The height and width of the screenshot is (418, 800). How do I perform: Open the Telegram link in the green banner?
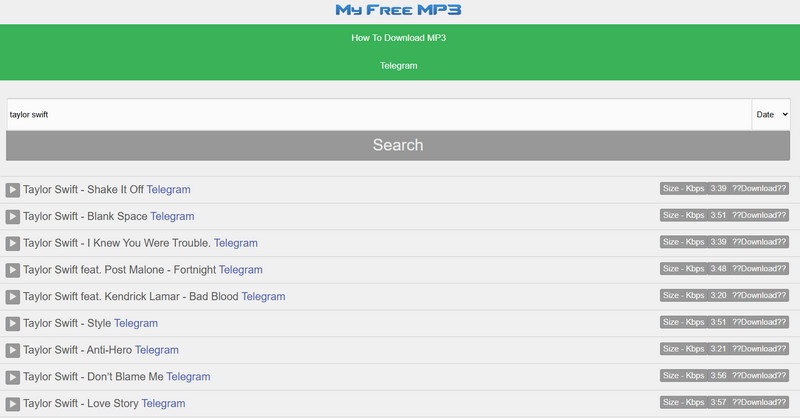click(x=398, y=66)
